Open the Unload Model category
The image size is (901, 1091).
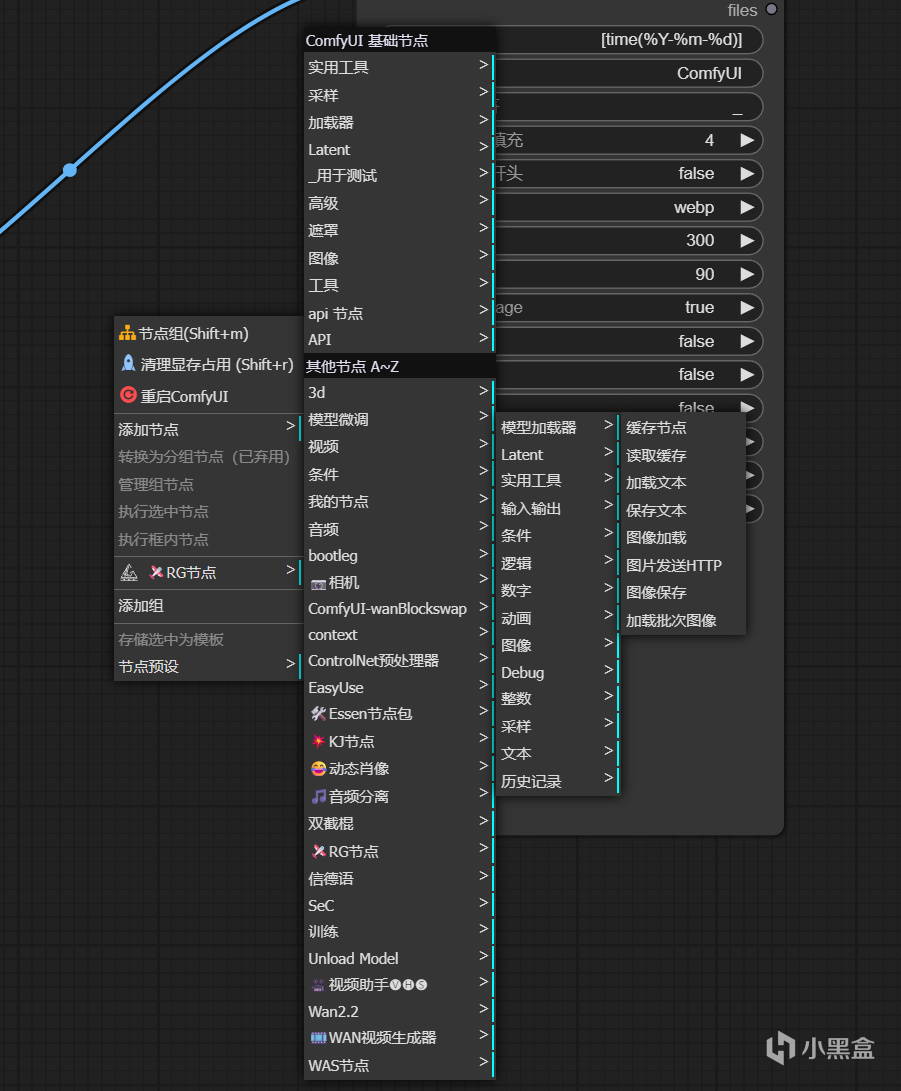[399, 958]
